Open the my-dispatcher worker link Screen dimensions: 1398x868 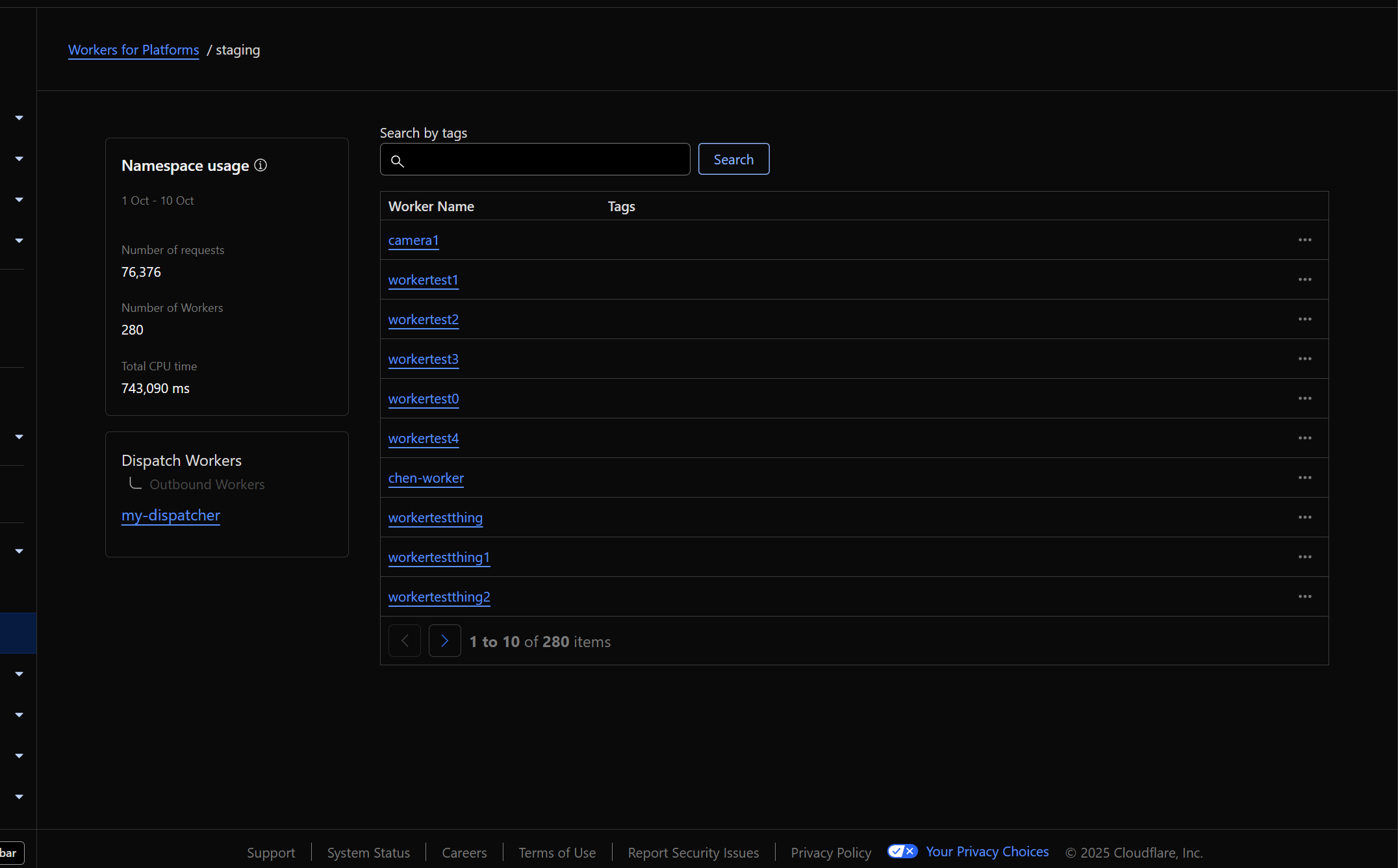pos(171,515)
